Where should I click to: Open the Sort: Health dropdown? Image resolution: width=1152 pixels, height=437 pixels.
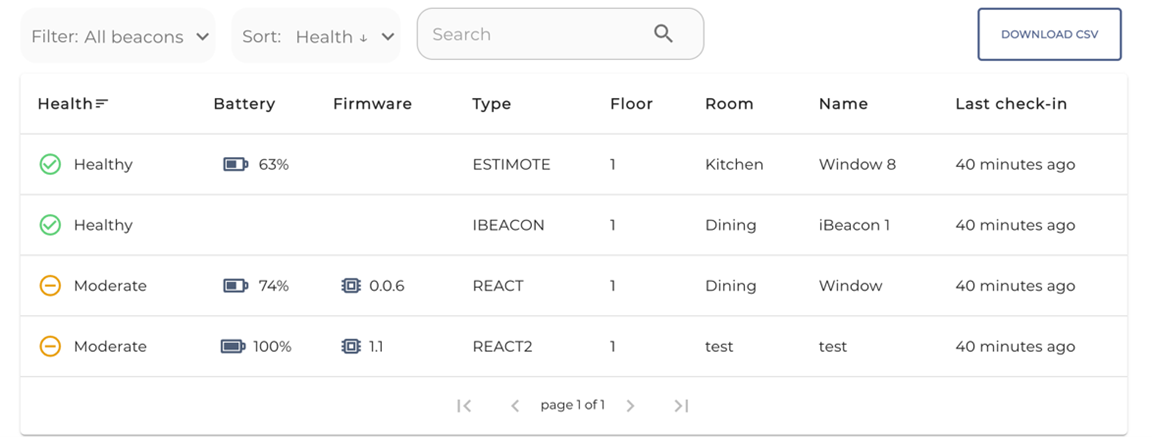click(316, 36)
